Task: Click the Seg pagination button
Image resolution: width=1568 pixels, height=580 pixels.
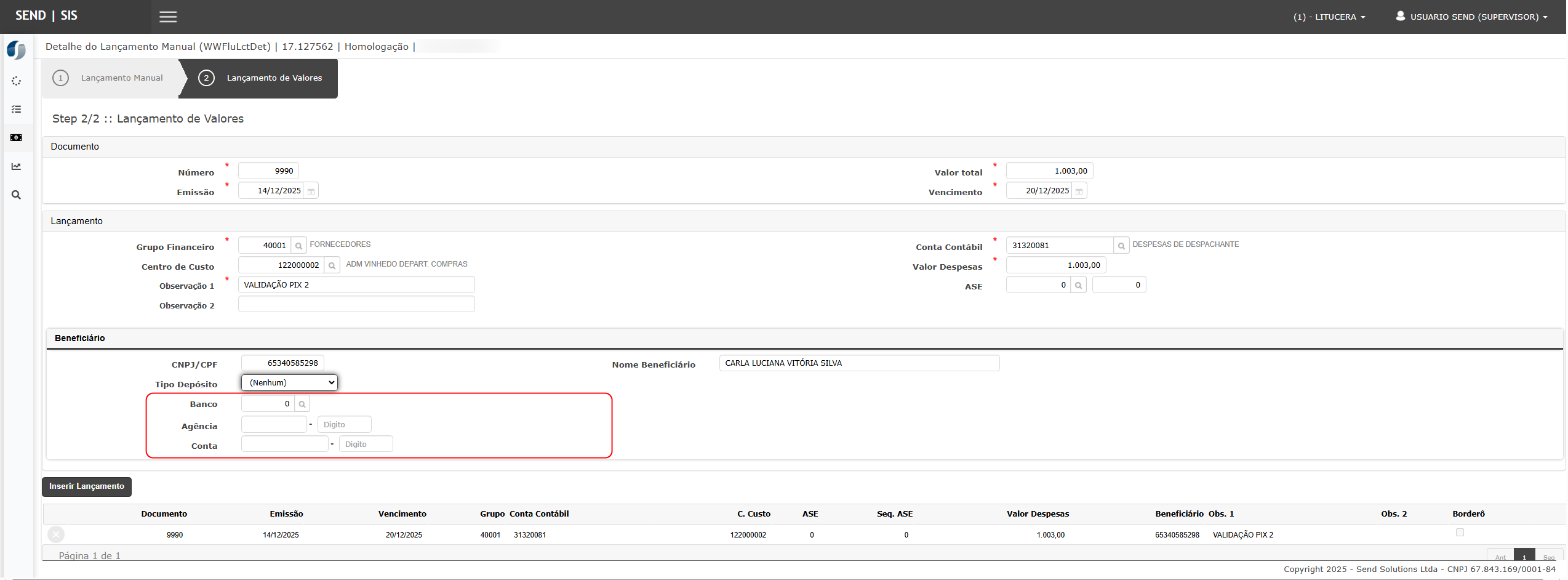Action: (1549, 557)
